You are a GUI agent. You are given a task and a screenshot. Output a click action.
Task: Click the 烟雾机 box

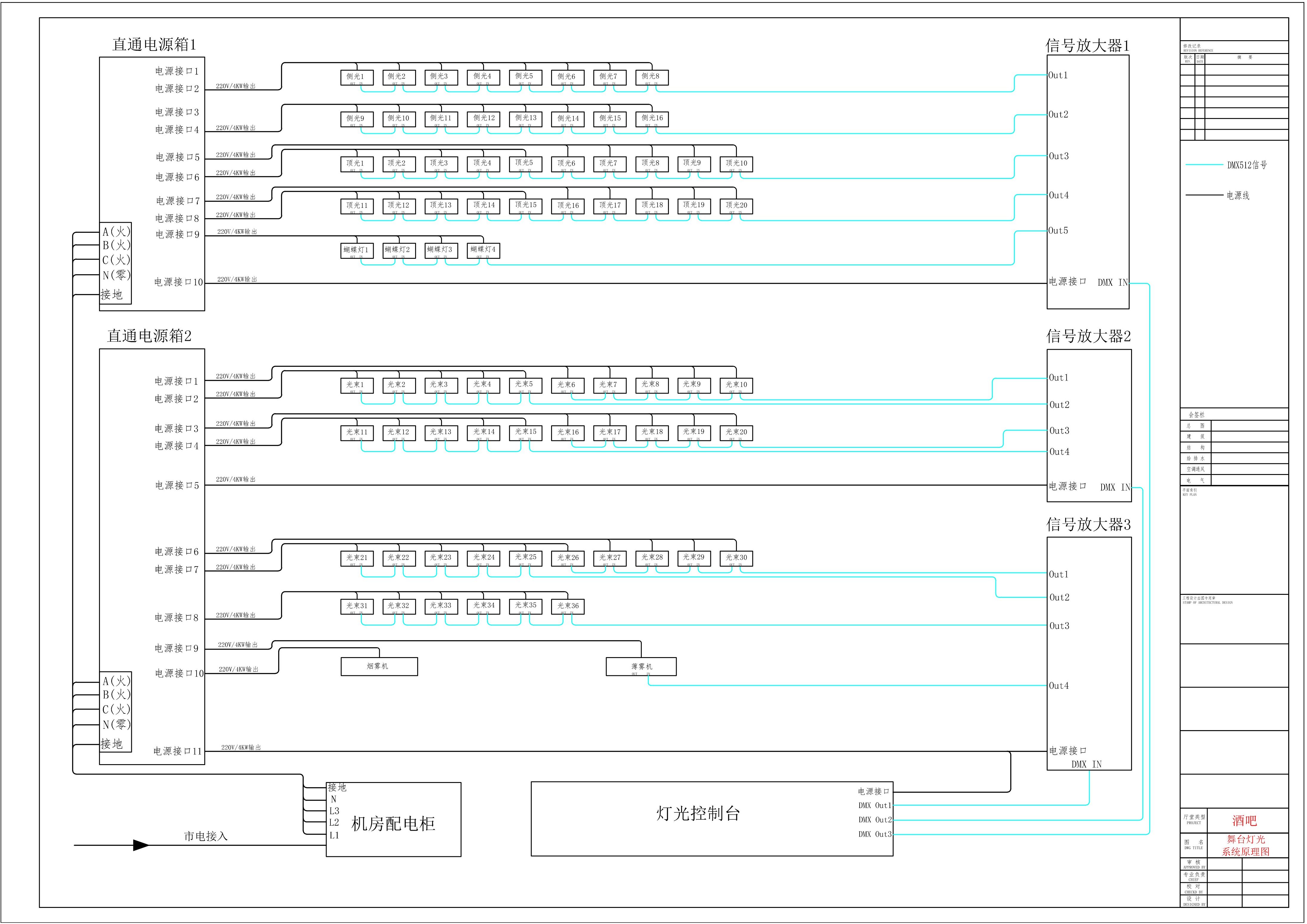tap(379, 667)
